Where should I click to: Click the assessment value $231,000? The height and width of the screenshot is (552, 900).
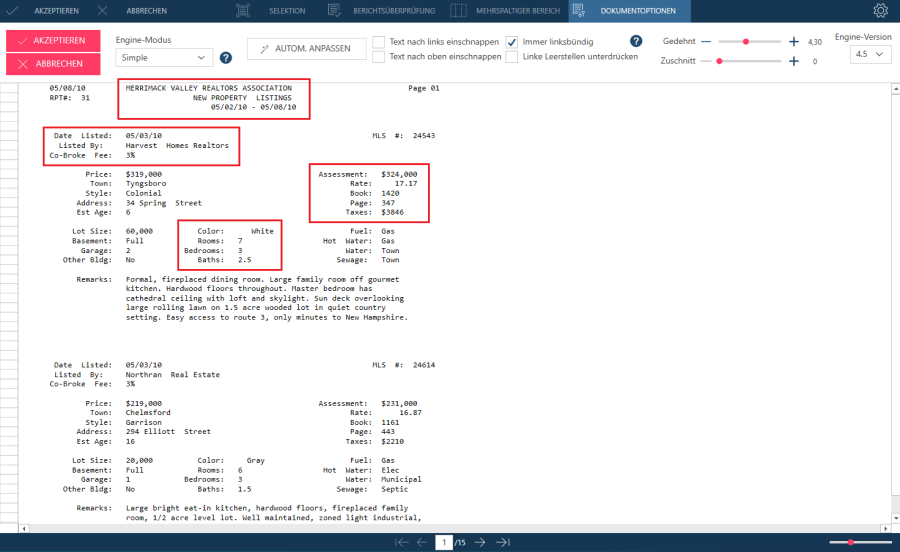[x=399, y=403]
